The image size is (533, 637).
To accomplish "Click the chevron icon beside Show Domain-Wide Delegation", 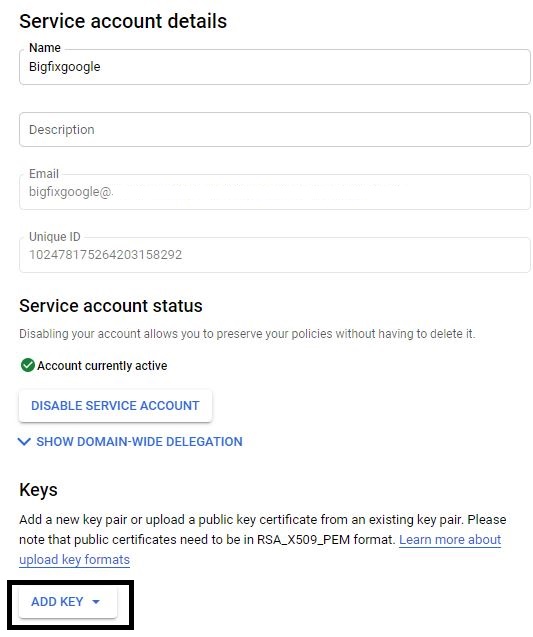I will pyautogui.click(x=24, y=442).
